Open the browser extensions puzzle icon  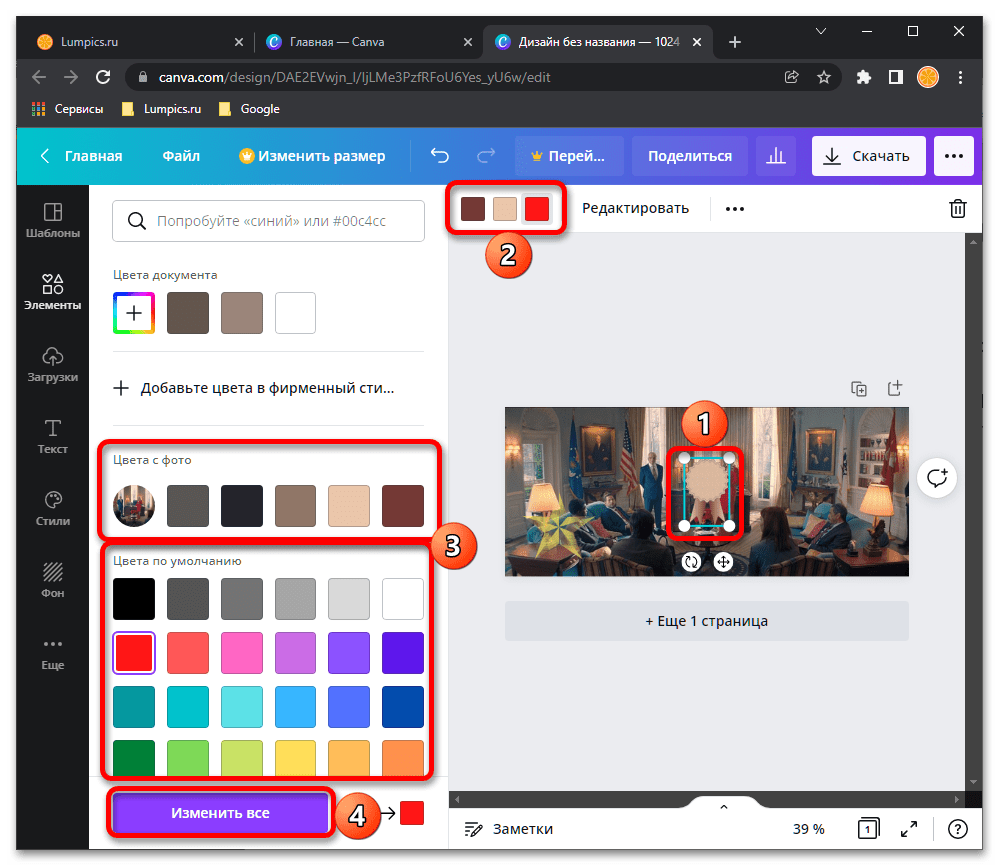tap(863, 77)
